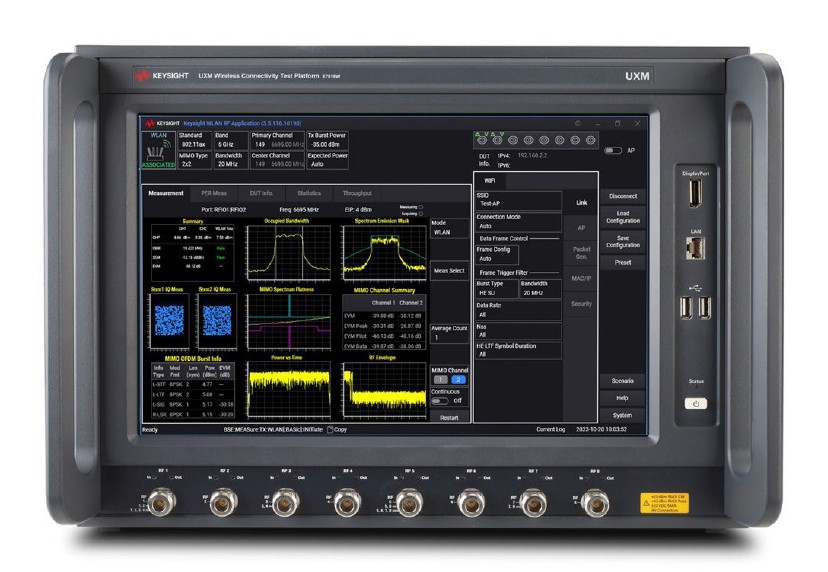
Task: Switch to the Measurement tab
Action: (x=166, y=193)
